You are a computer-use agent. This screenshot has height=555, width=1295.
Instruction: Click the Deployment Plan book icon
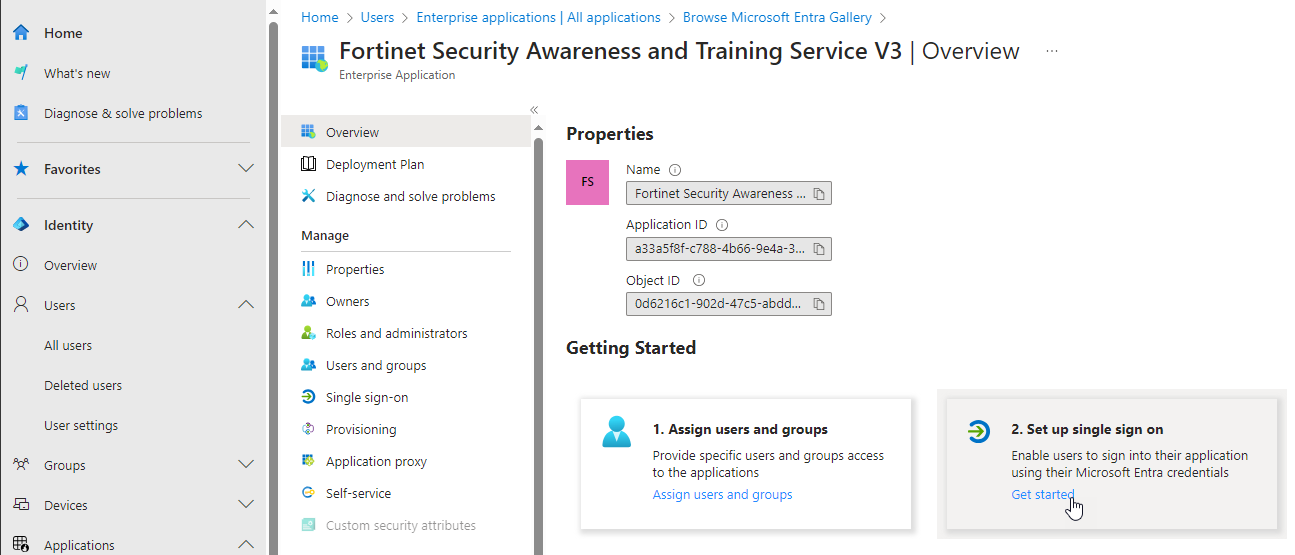[308, 164]
